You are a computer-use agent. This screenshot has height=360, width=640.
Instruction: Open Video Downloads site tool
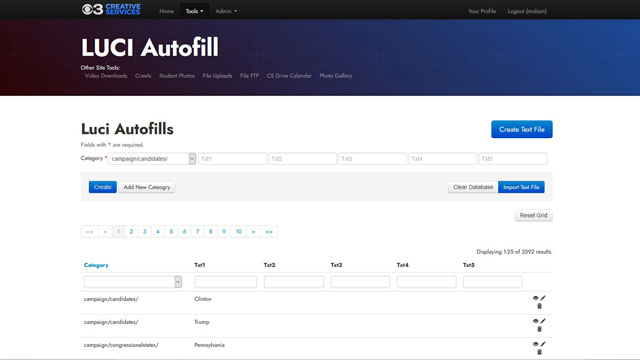coord(106,76)
